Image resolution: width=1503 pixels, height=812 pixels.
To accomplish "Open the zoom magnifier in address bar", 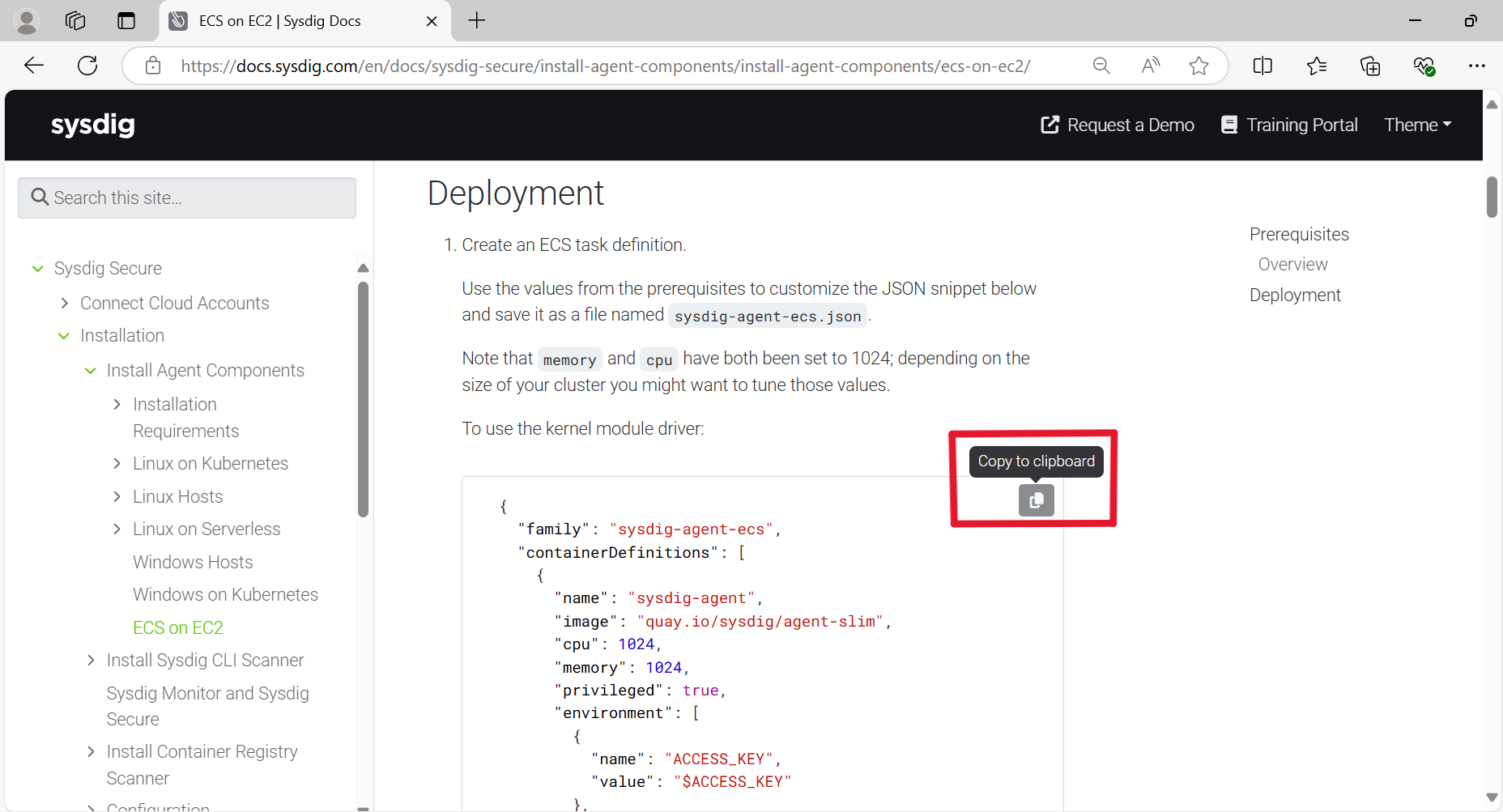I will 1101,66.
